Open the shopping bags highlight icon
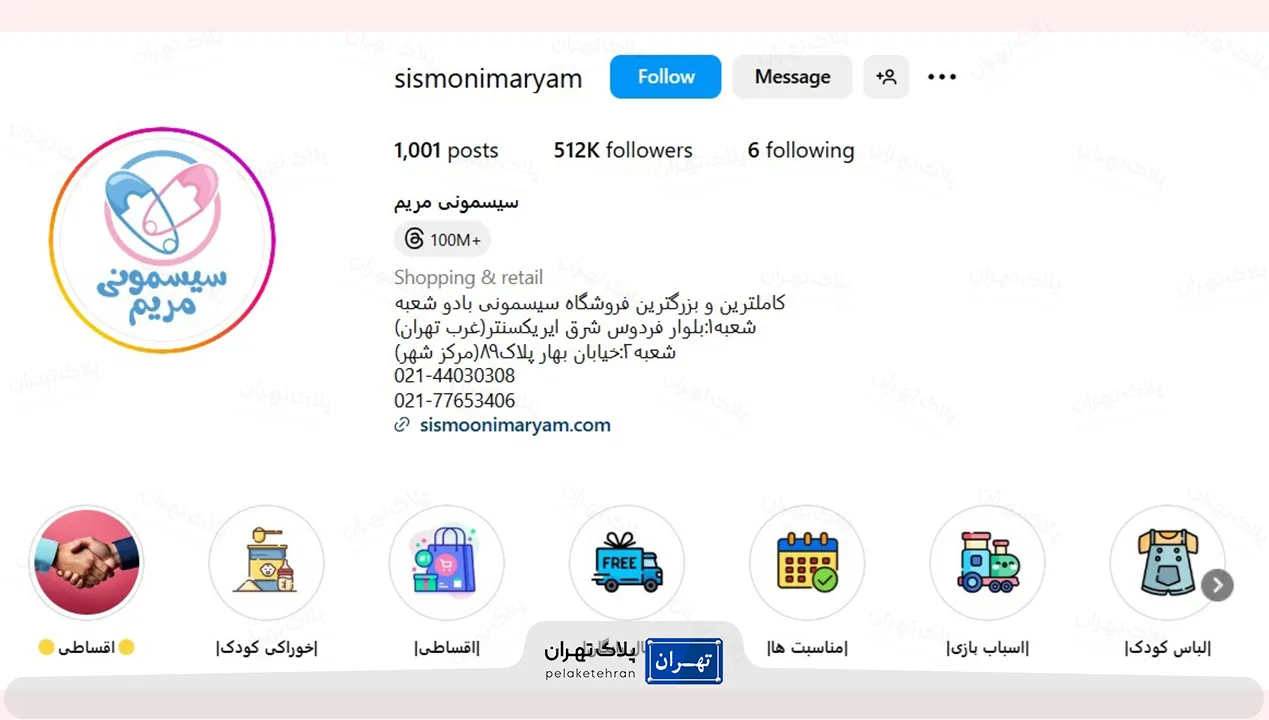 point(446,563)
